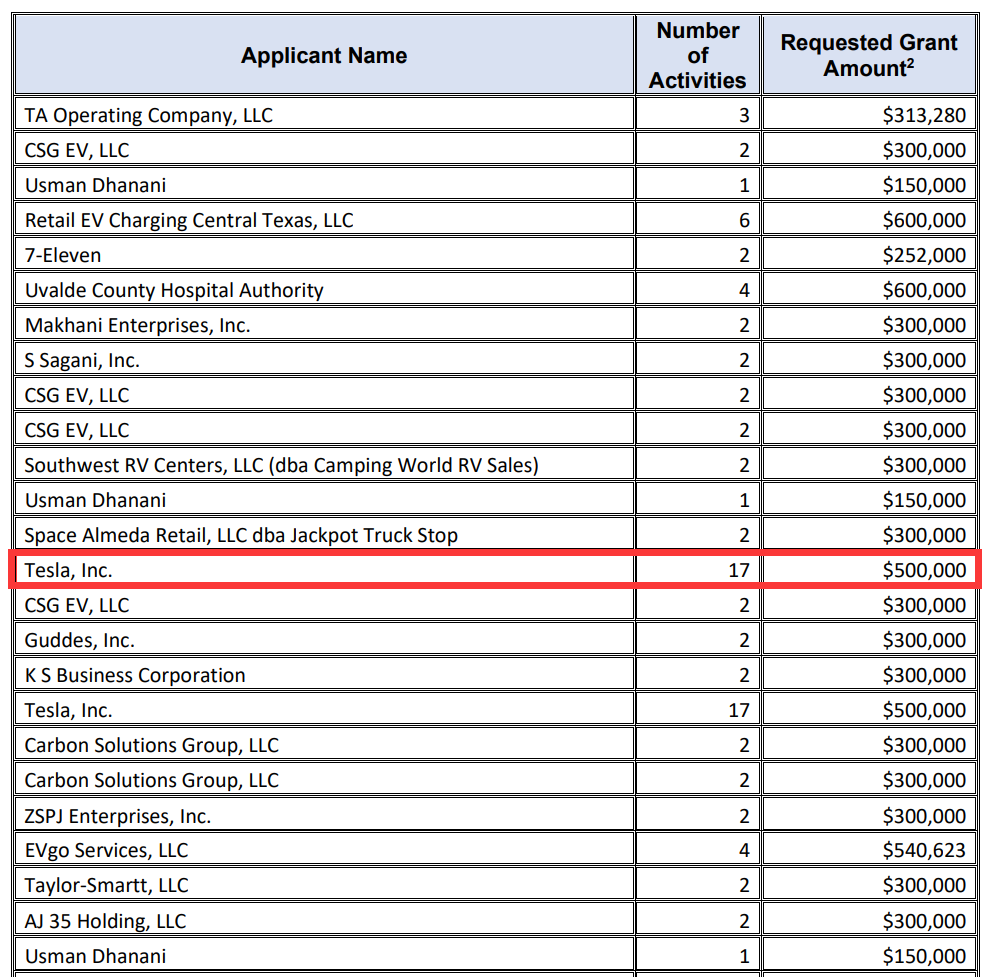Click $300,000 in ZSPJ Enterprises row
The width and height of the screenshot is (988, 977).
[869, 816]
